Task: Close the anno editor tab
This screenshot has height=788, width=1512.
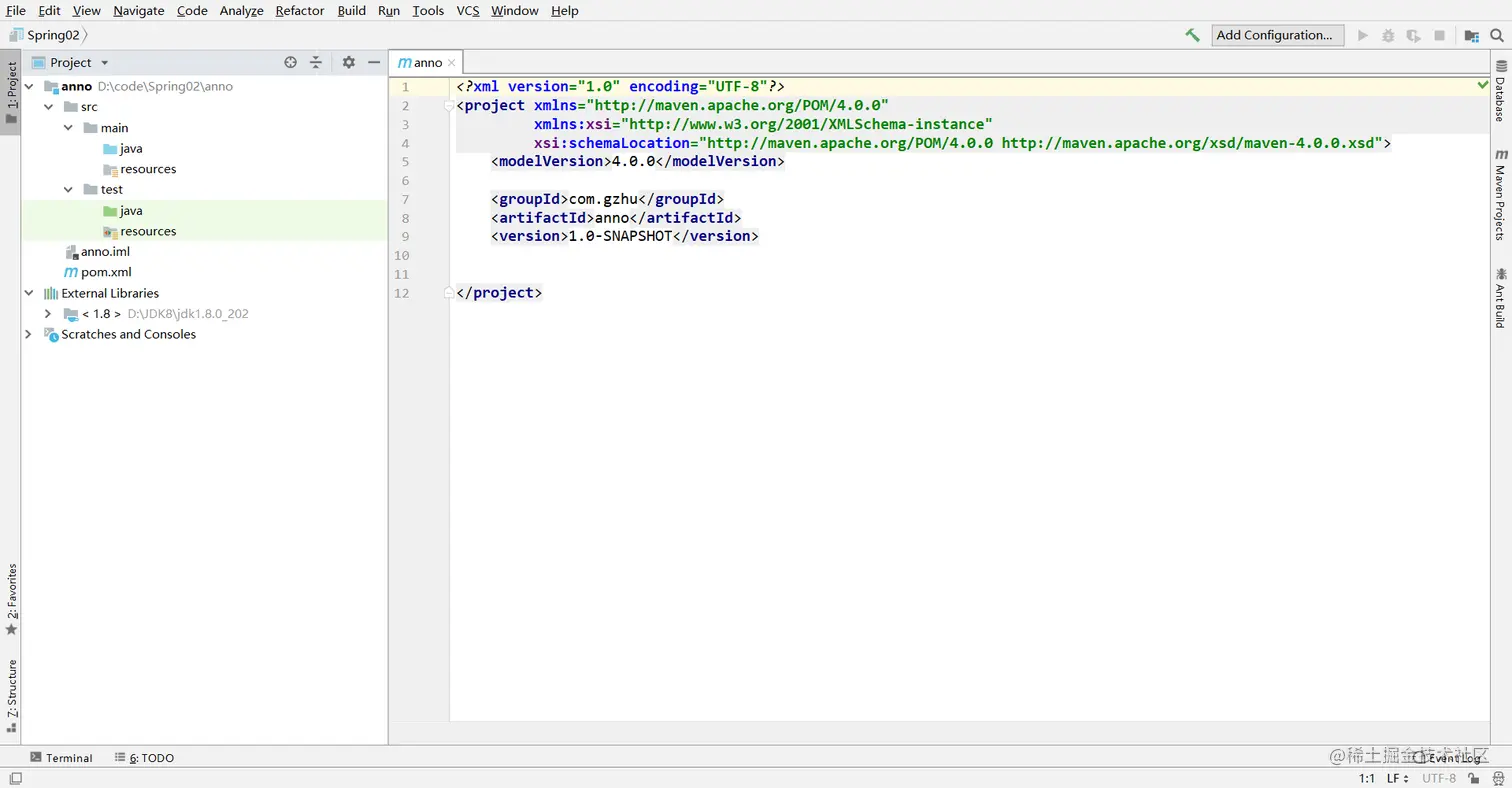Action: (x=452, y=63)
